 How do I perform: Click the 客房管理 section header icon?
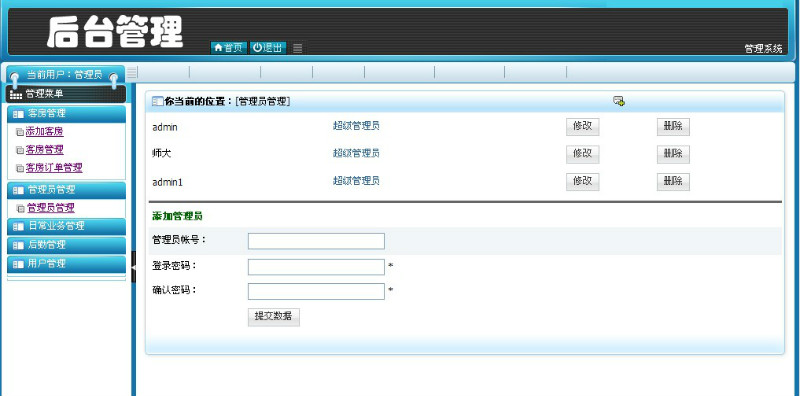(x=18, y=114)
